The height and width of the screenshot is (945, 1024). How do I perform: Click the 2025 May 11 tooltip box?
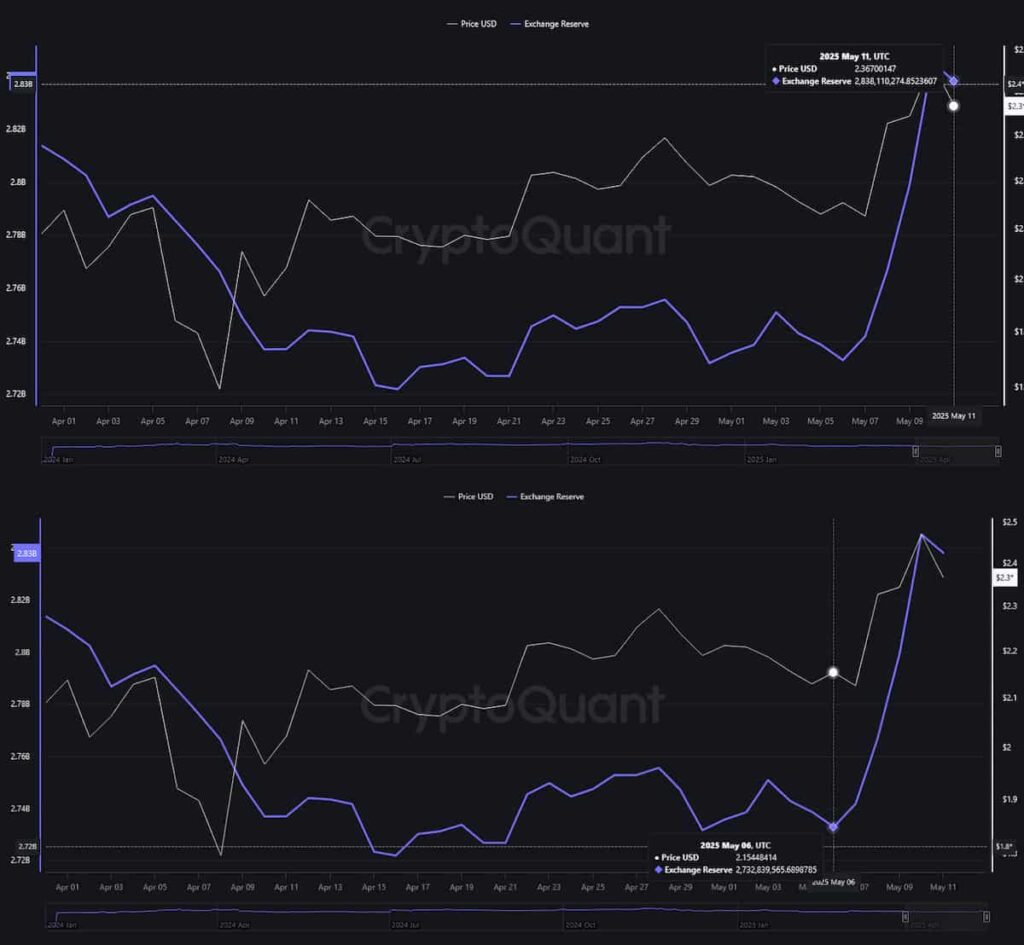pos(854,69)
